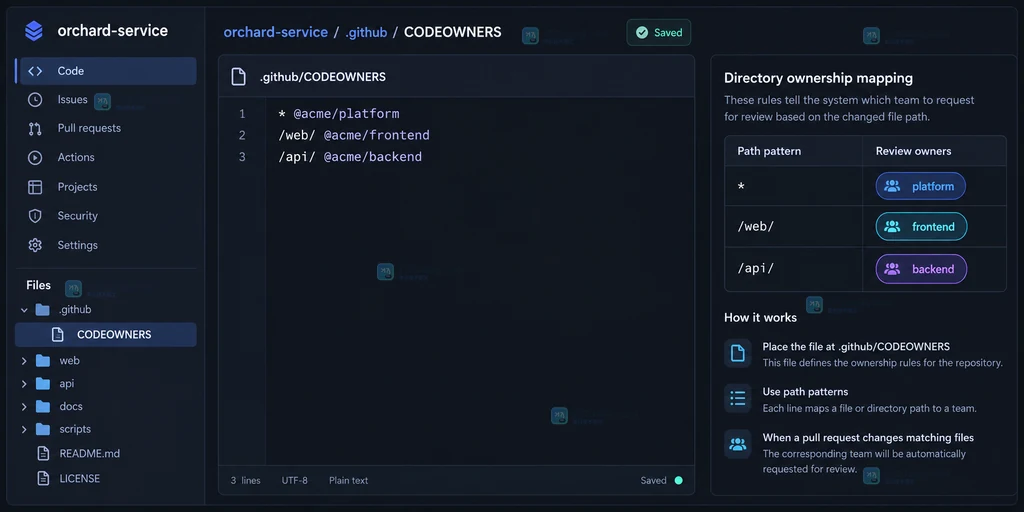Click the CODEOWNERS file icon in tree

coord(57,334)
